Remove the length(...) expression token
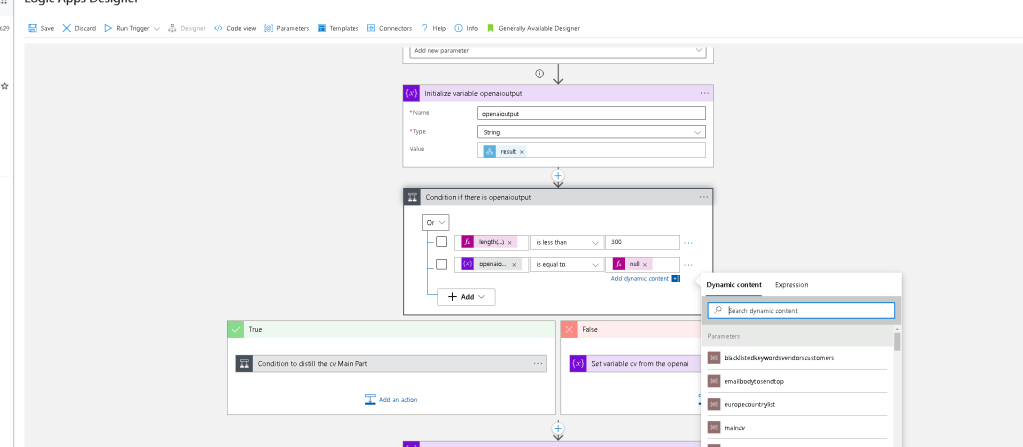The width and height of the screenshot is (1023, 447). pos(510,243)
